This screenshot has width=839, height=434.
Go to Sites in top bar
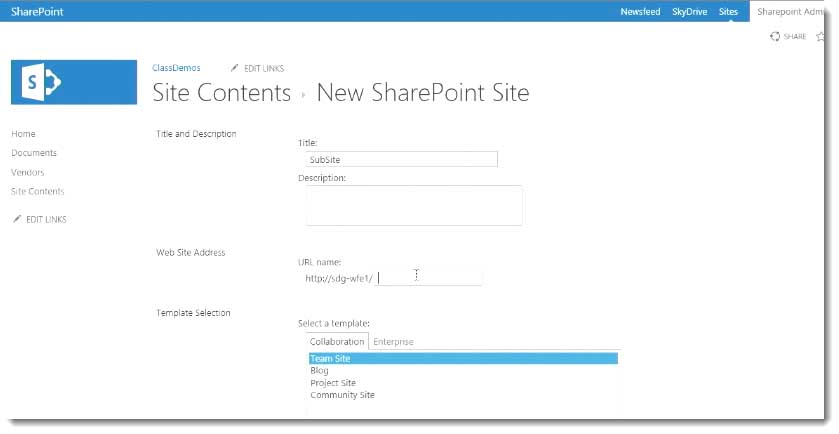coord(728,11)
